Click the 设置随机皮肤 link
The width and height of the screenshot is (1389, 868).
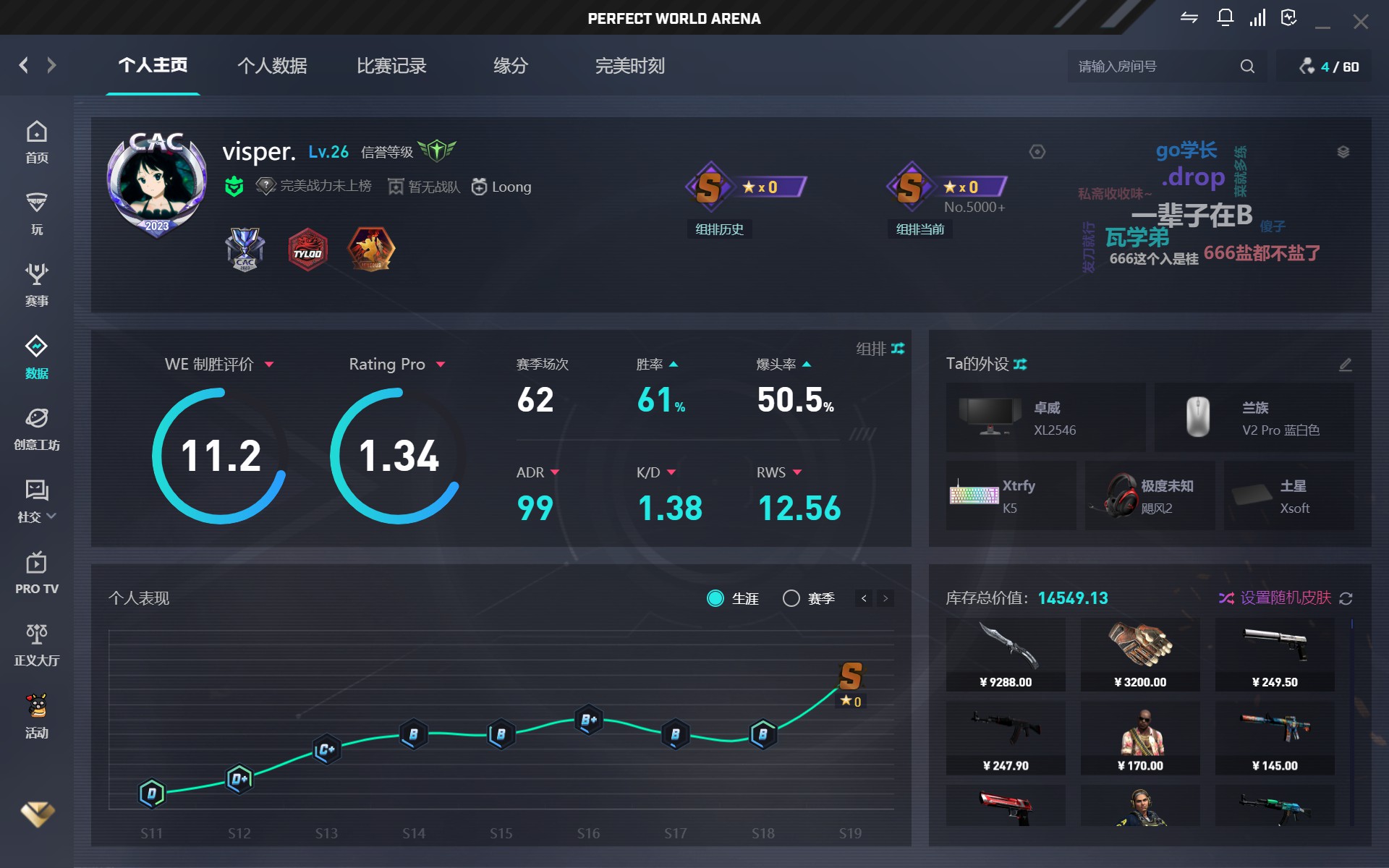pos(1285,597)
